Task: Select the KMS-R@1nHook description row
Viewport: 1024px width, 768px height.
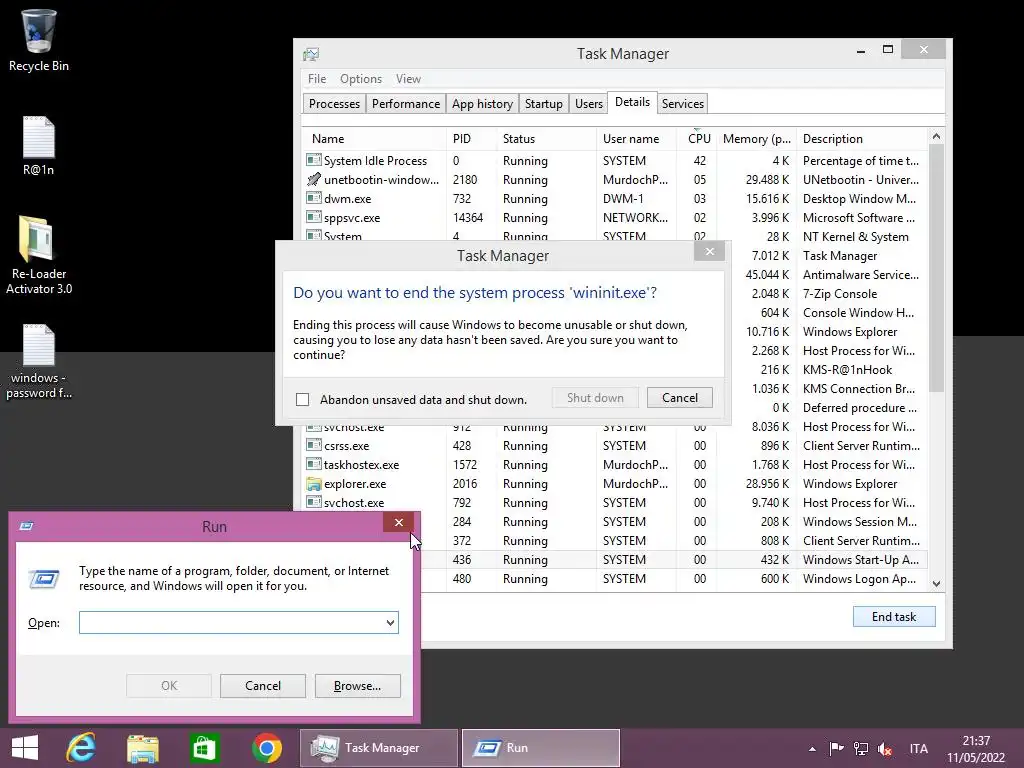Action: click(x=847, y=370)
